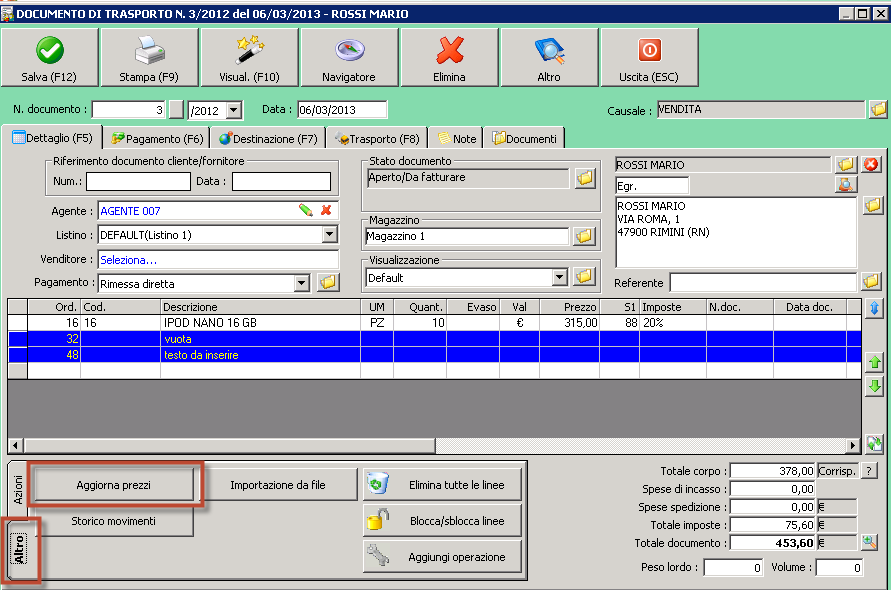Click the green pencil edit icon for Agente

click(x=306, y=211)
